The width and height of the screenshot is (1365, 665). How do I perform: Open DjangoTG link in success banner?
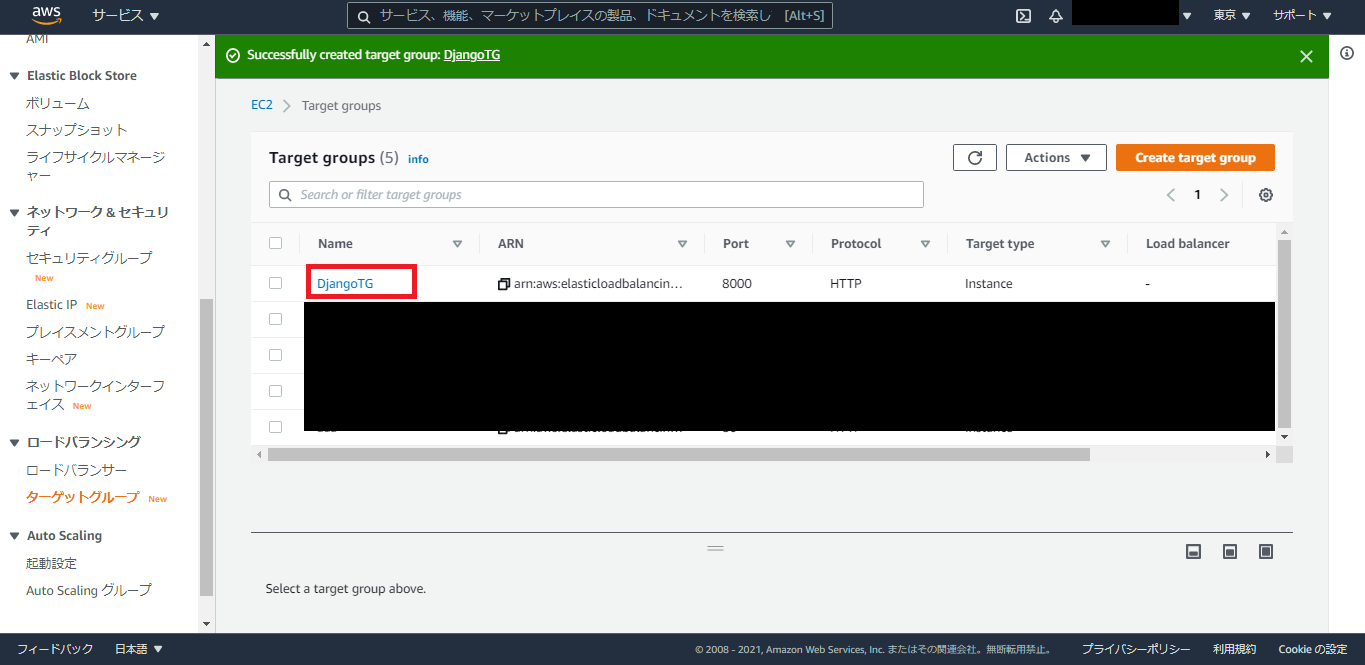pyautogui.click(x=471, y=56)
